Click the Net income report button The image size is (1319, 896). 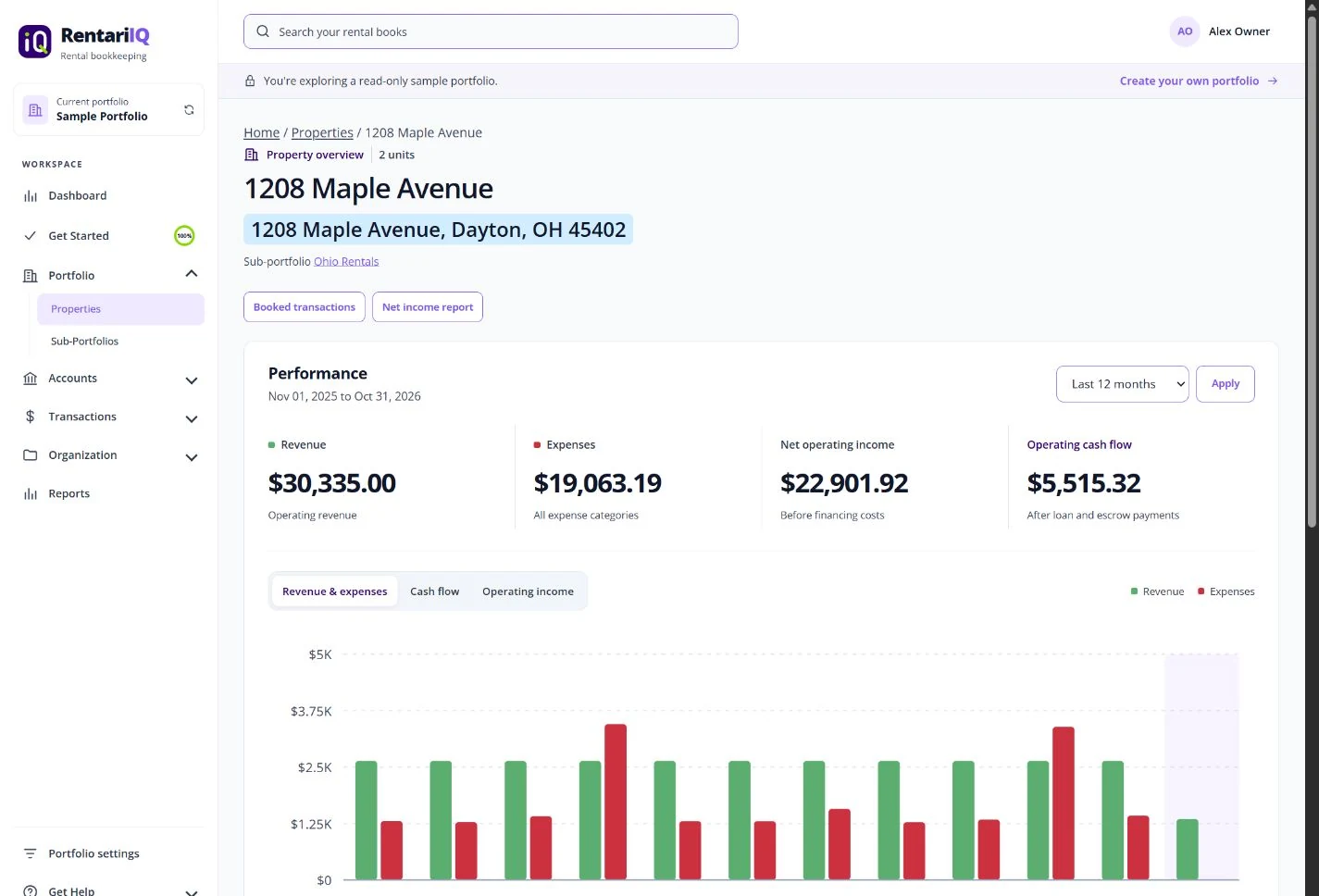point(428,307)
